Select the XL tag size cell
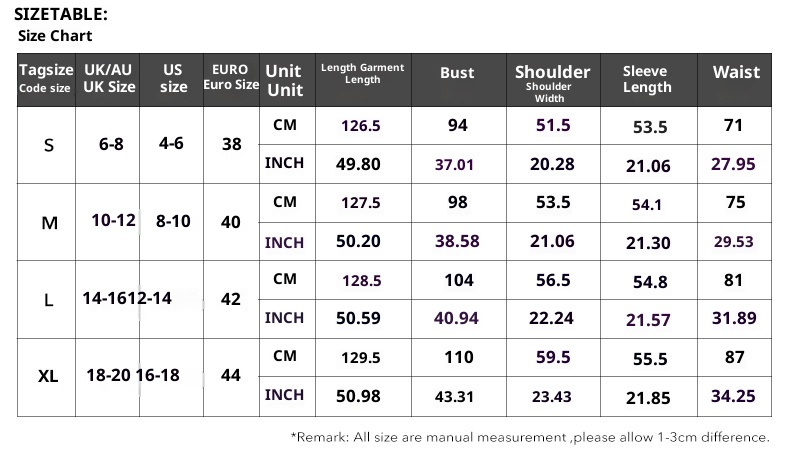The height and width of the screenshot is (470, 790). (x=48, y=377)
